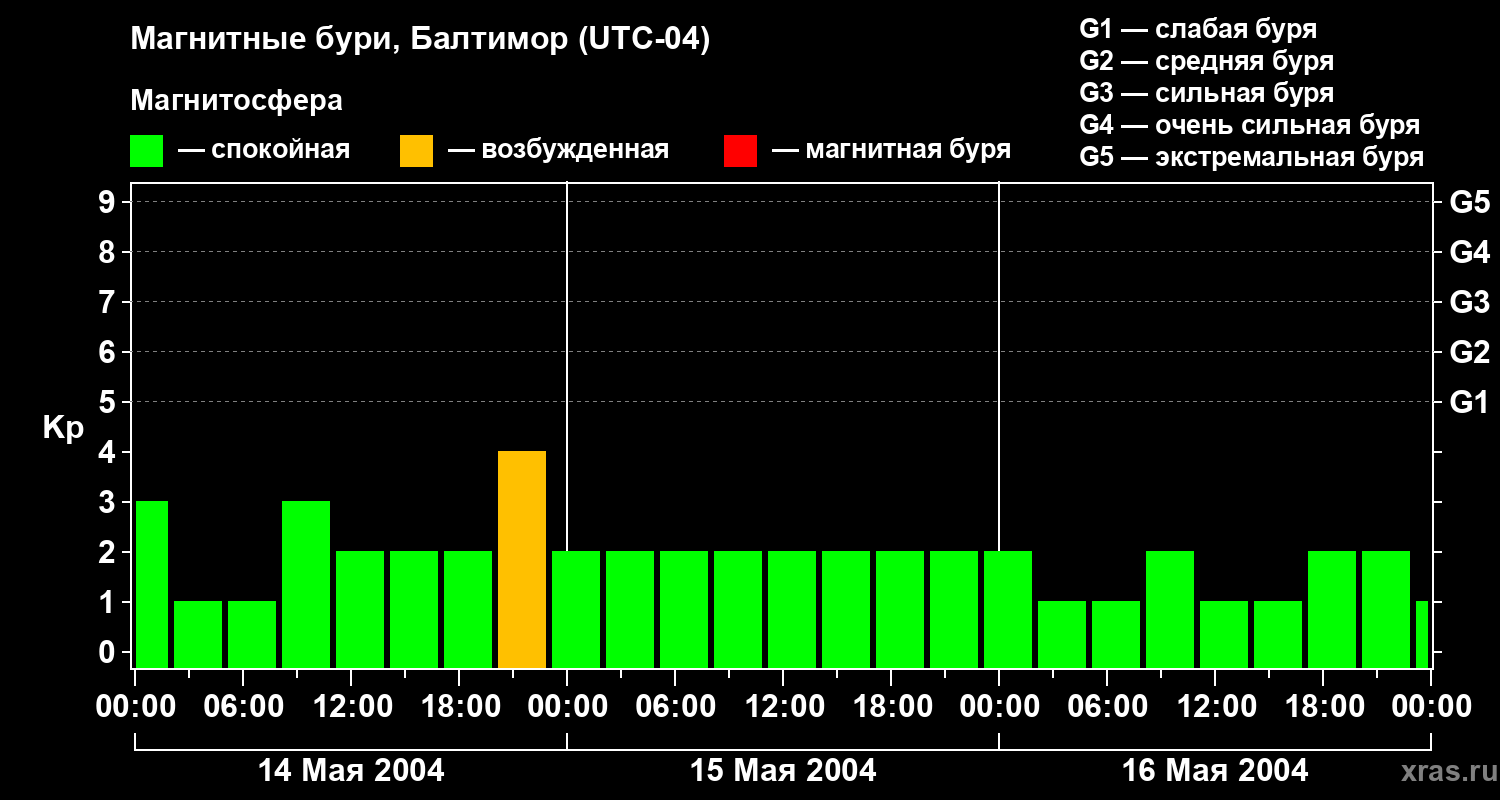Click 'G3 — сильная буря' legend text
The height and width of the screenshot is (800, 1500).
click(1206, 93)
